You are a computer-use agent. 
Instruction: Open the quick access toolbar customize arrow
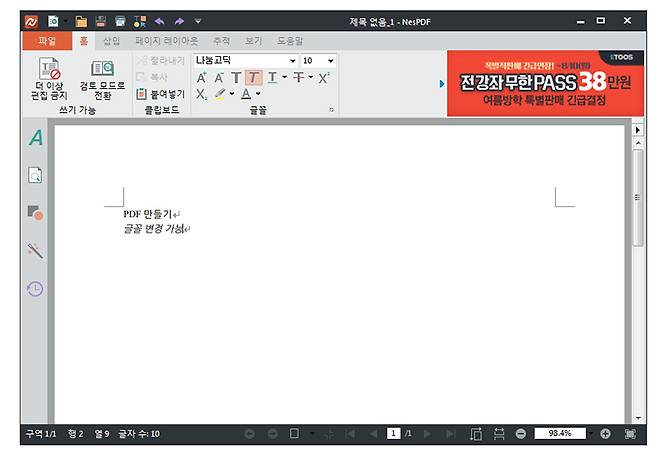[x=198, y=21]
